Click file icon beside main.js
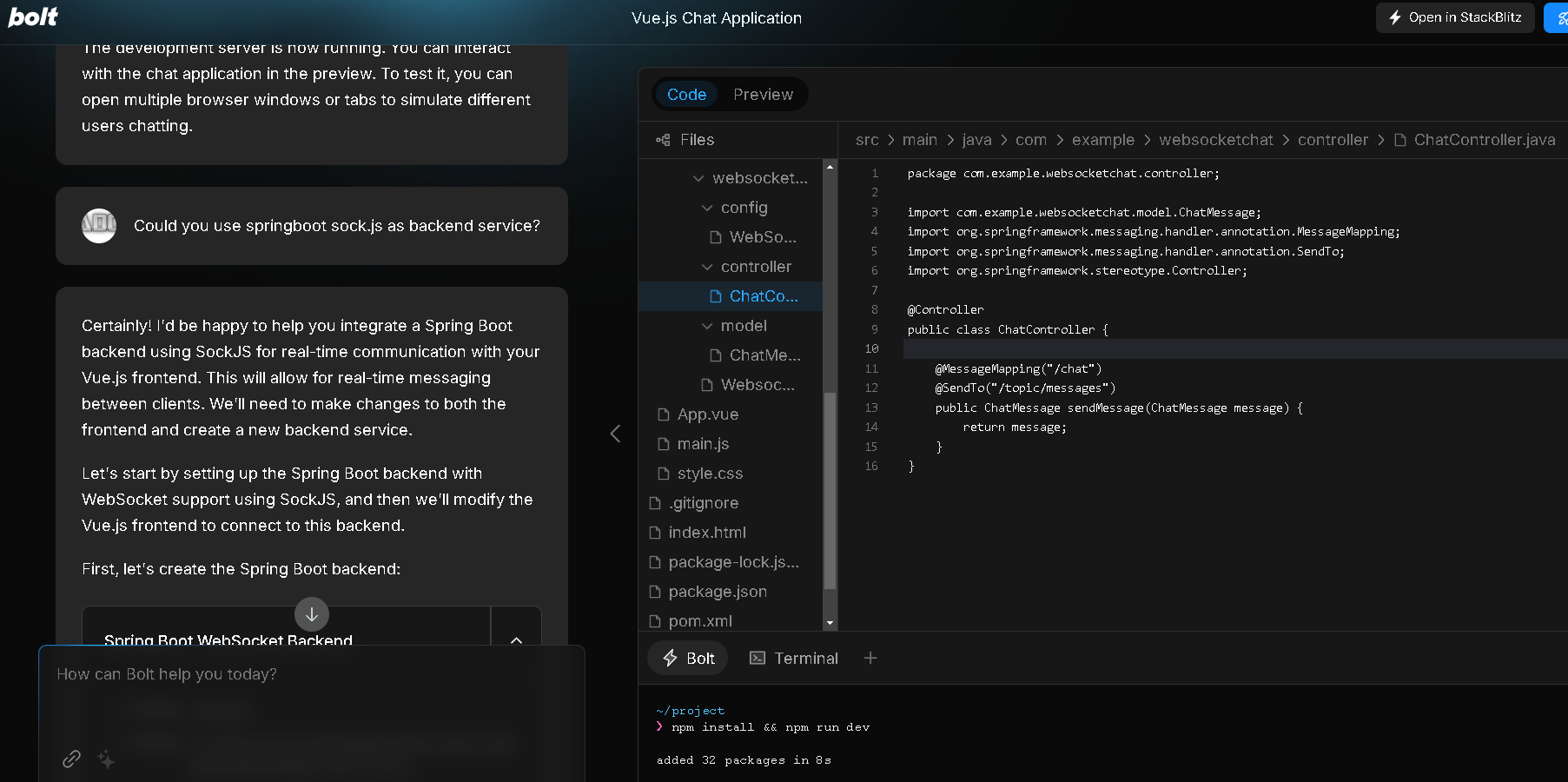1568x782 pixels. coord(664,444)
